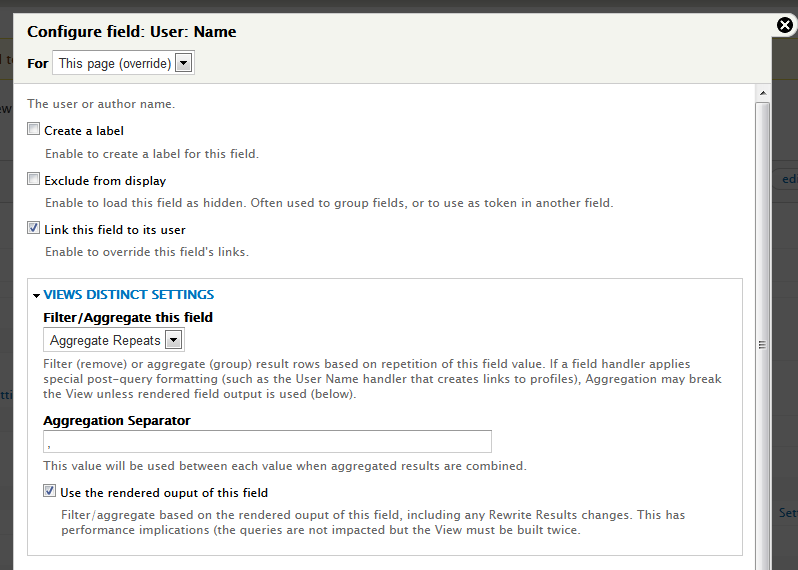
Task: Click the Create a label text label
Action: pyautogui.click(x=84, y=131)
